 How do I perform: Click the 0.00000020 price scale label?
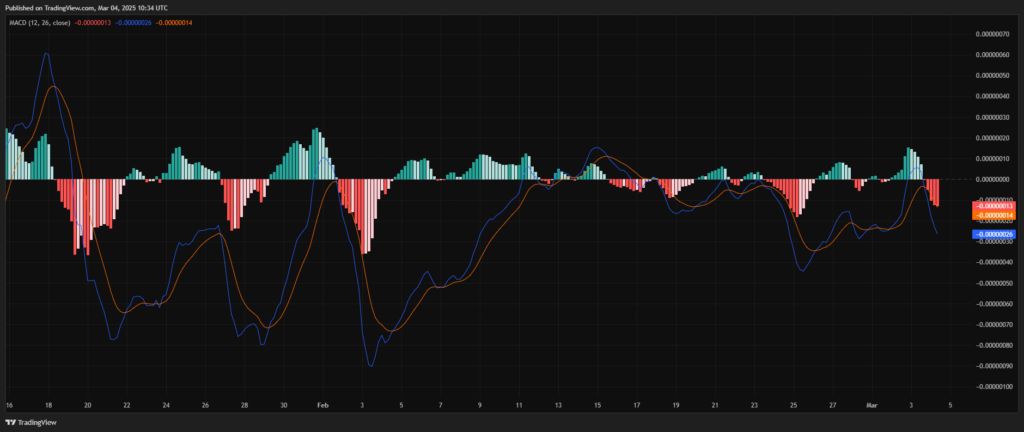(x=994, y=138)
